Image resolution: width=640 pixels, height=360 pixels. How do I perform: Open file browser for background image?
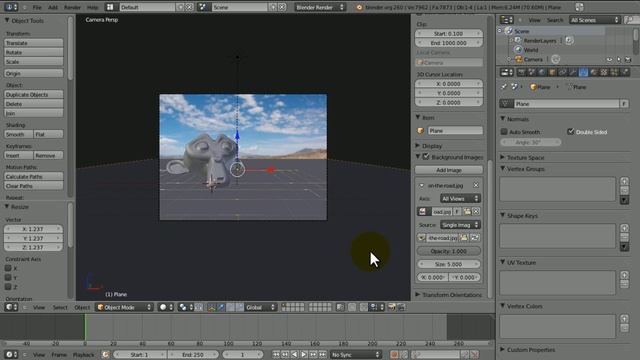467,211
